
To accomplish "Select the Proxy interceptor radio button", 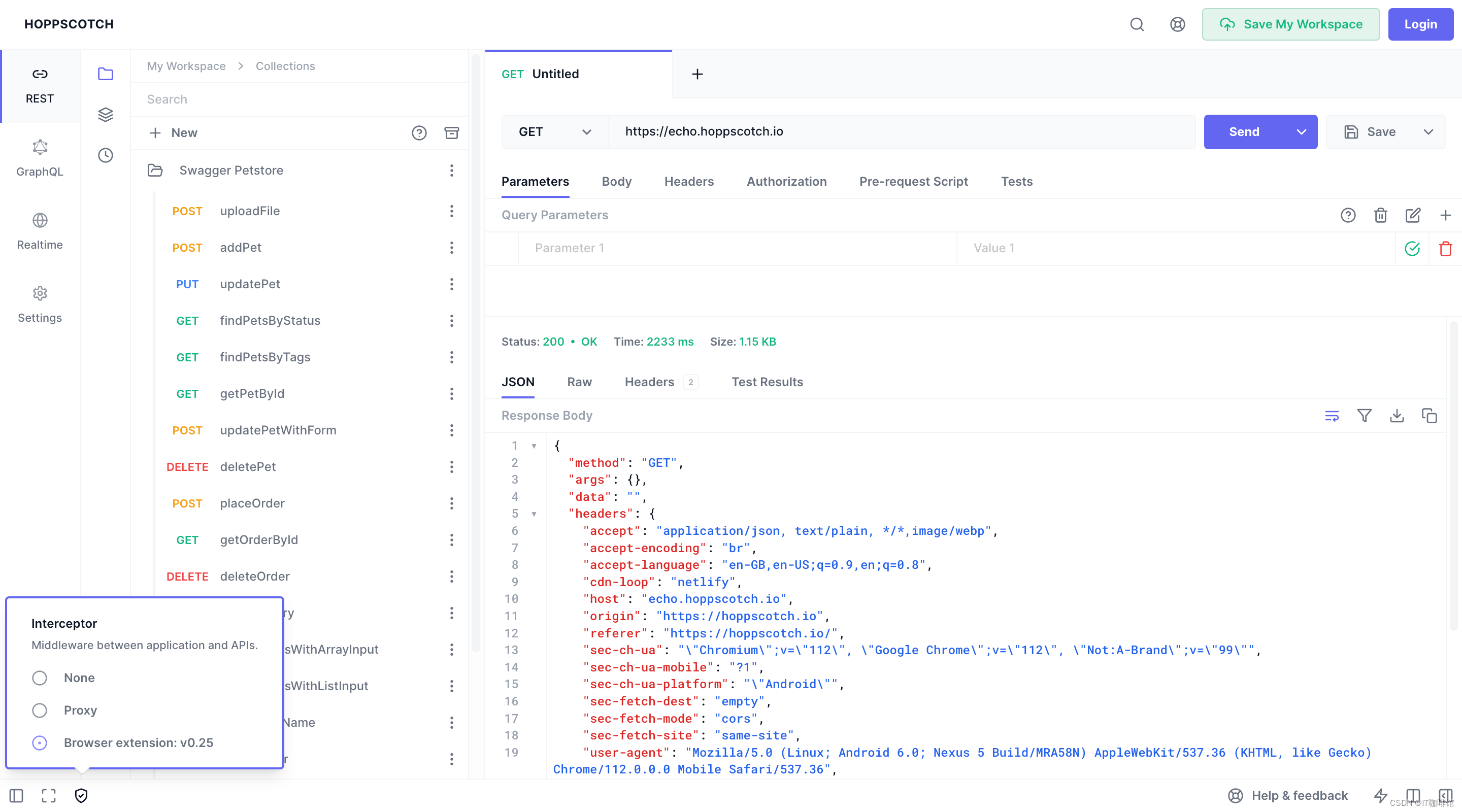I will tap(40, 710).
